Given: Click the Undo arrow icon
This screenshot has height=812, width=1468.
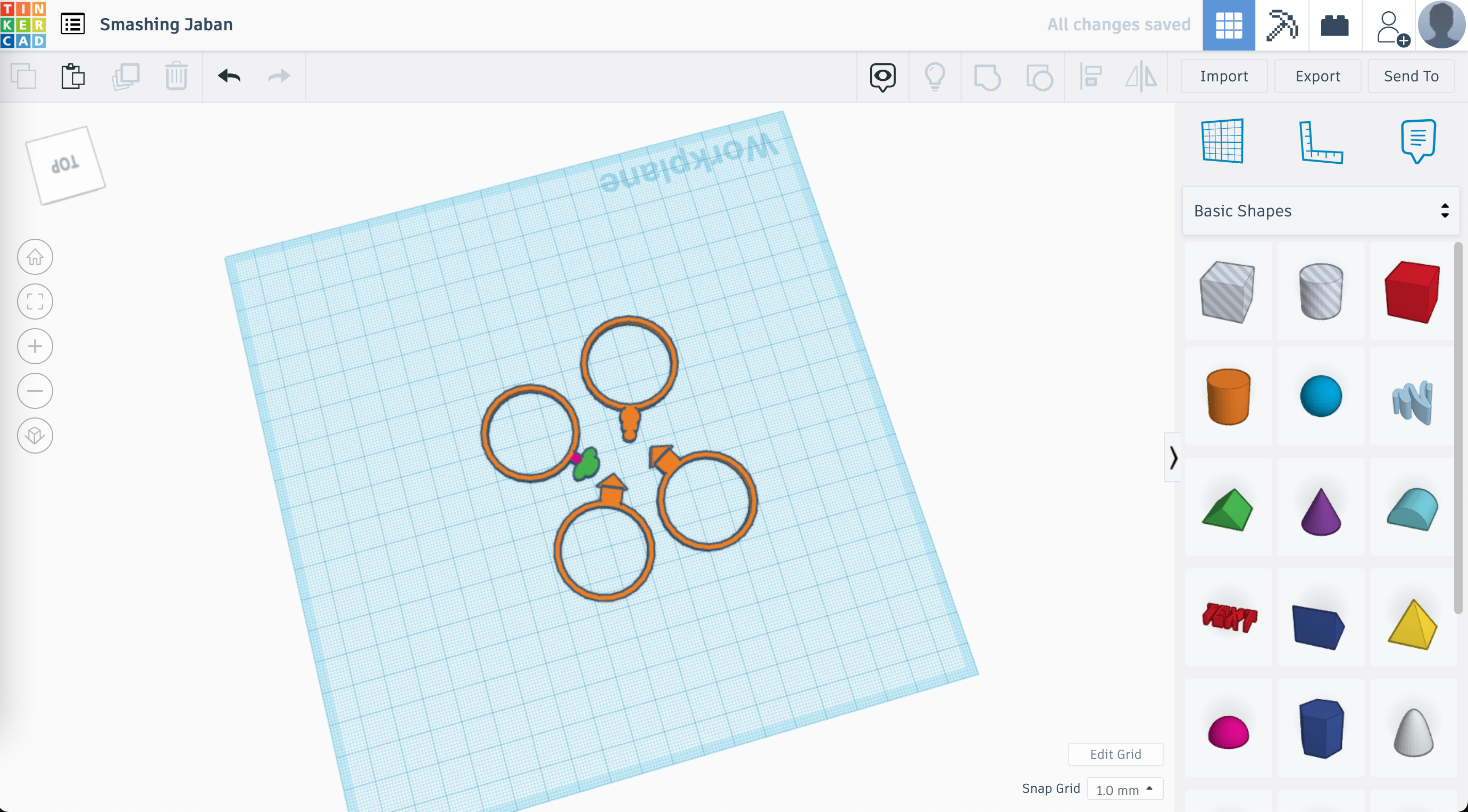Looking at the screenshot, I should (229, 76).
